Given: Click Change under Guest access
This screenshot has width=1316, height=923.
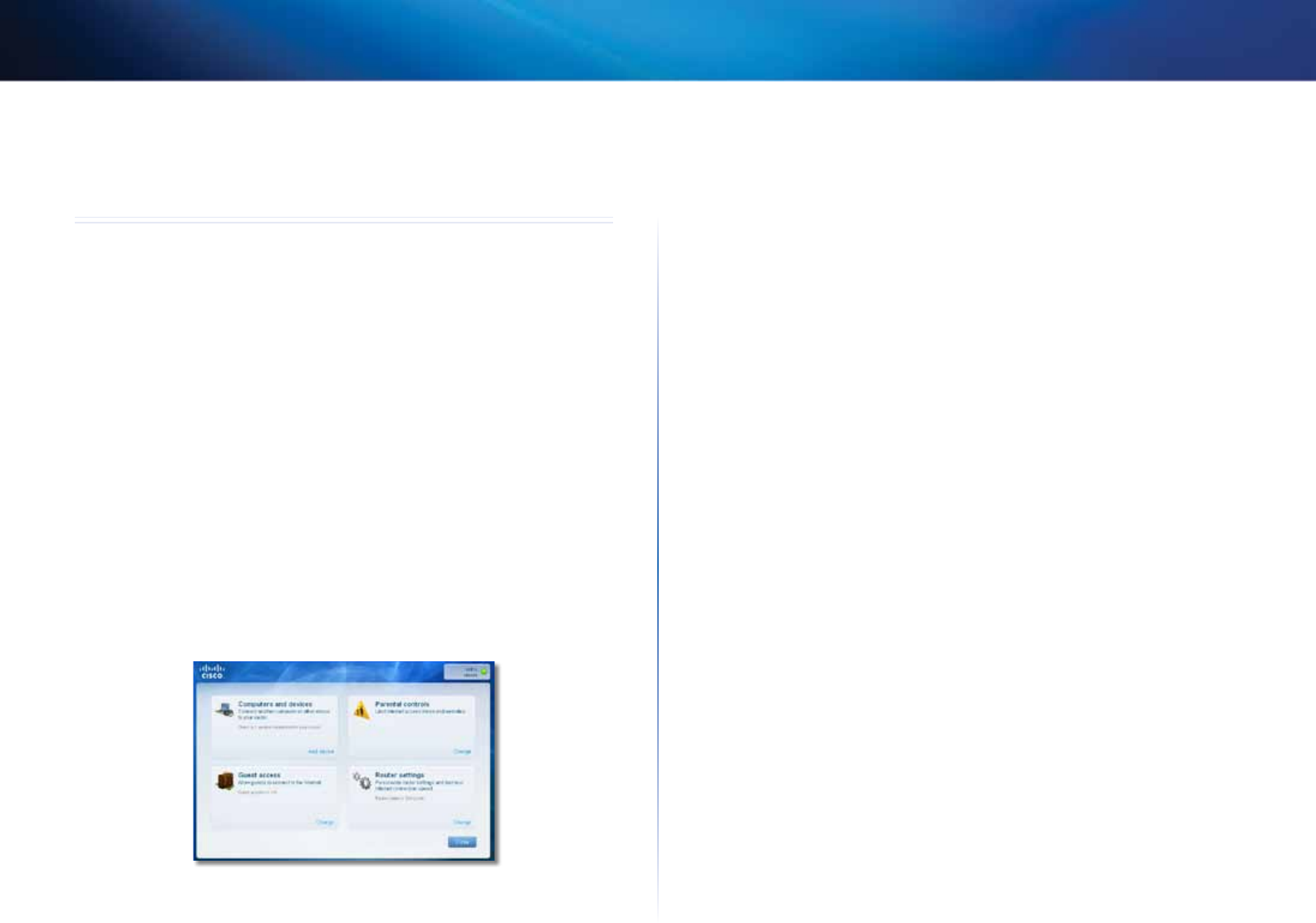Looking at the screenshot, I should [x=325, y=822].
